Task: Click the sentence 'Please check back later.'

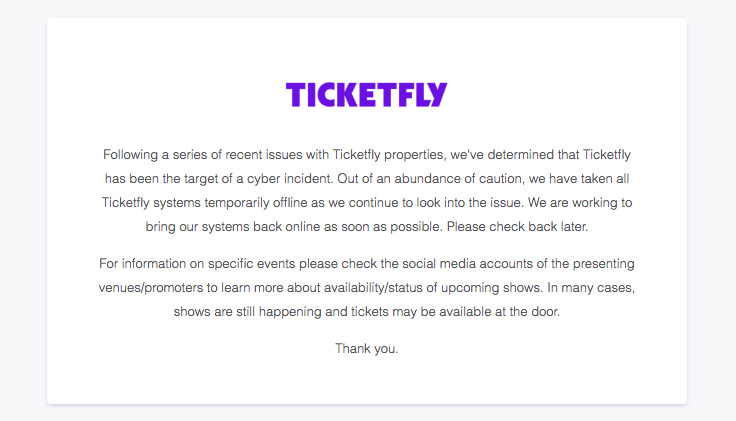Action: click(x=517, y=227)
